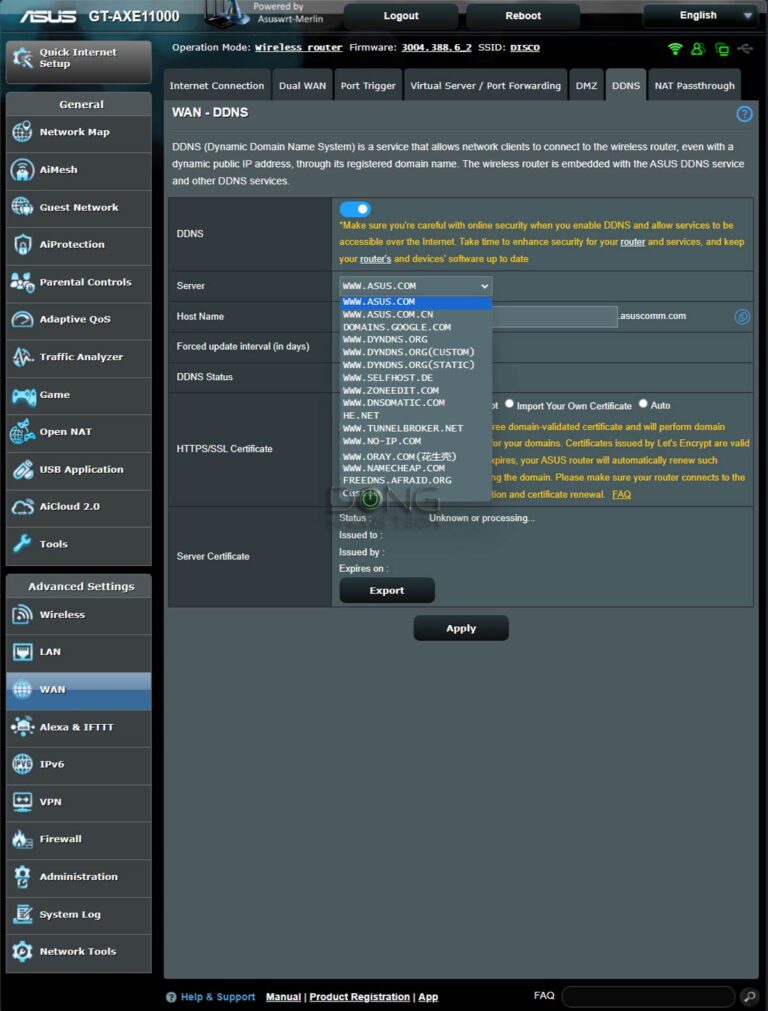The width and height of the screenshot is (768, 1011).
Task: Click the IPv6 icon
Action: pyautogui.click(x=22, y=764)
